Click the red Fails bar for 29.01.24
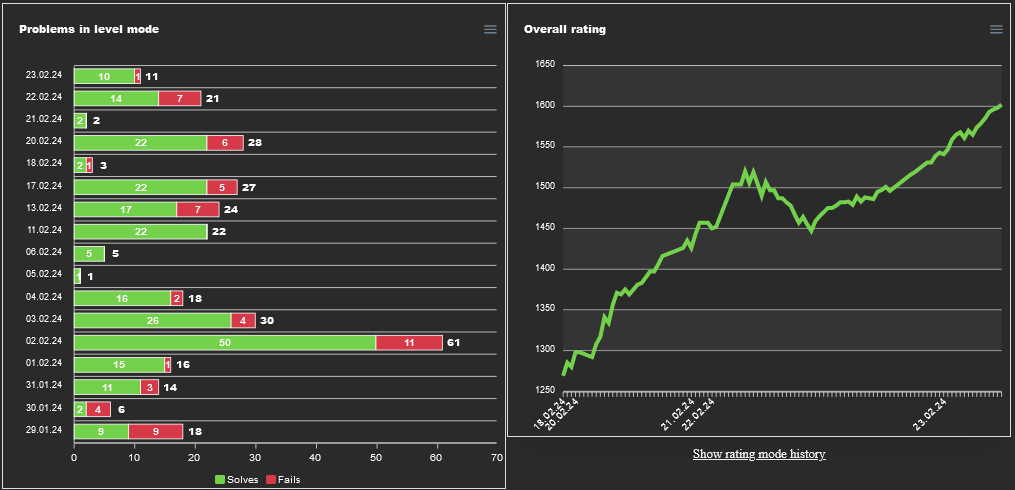 156,432
